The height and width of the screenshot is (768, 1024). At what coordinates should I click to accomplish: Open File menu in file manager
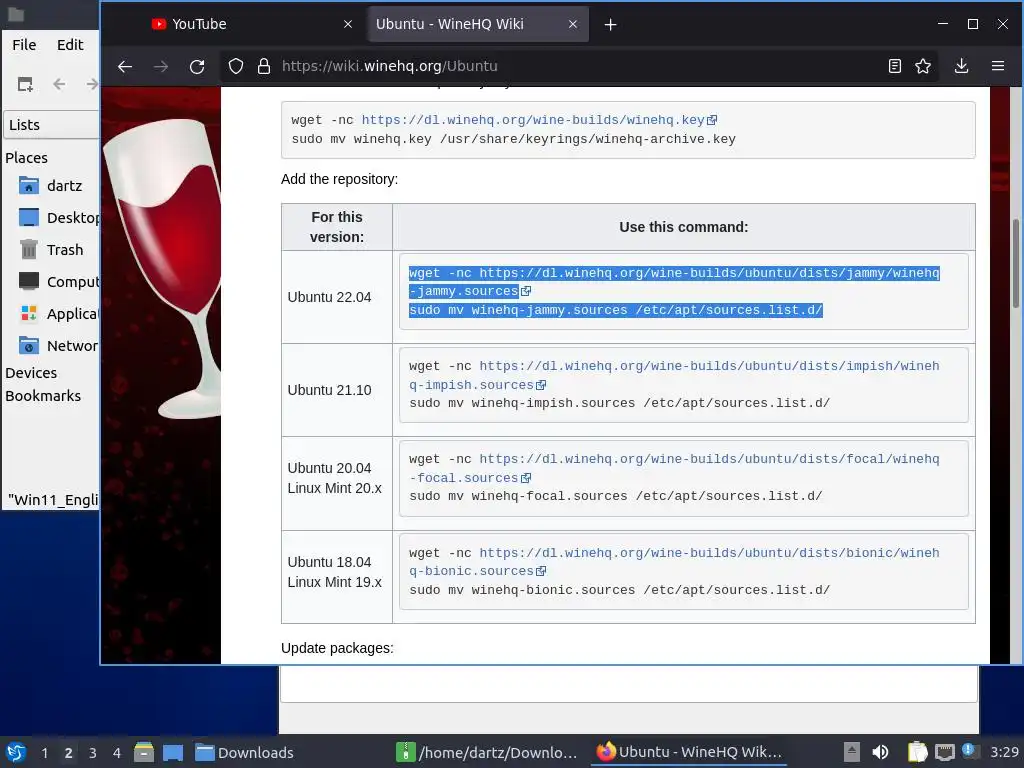[x=24, y=45]
